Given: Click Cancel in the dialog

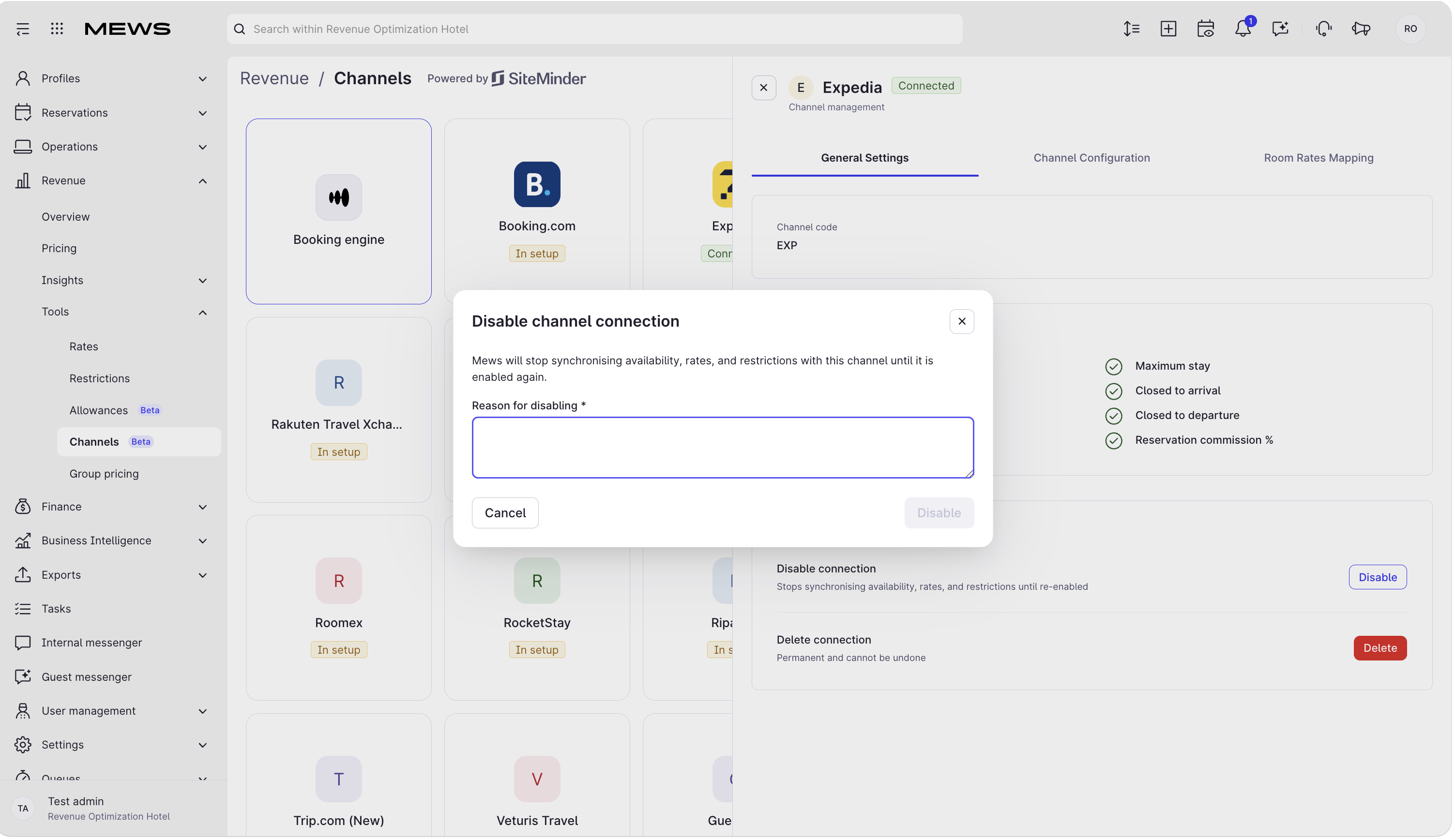Looking at the screenshot, I should tap(505, 513).
